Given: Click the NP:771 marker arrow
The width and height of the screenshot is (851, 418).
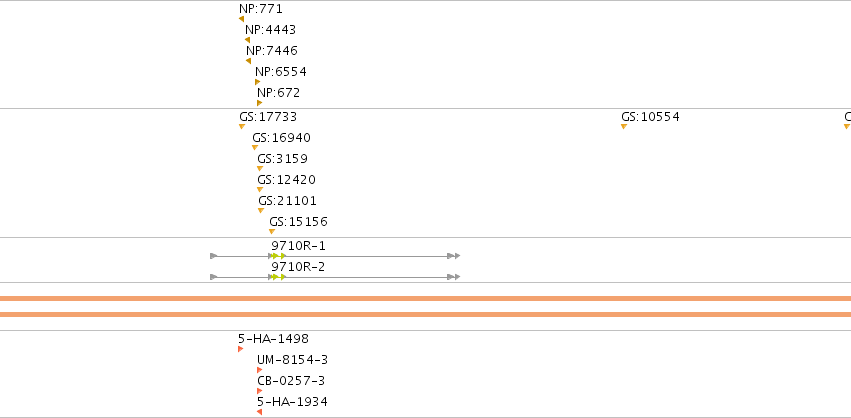Looking at the screenshot, I should click(x=242, y=19).
